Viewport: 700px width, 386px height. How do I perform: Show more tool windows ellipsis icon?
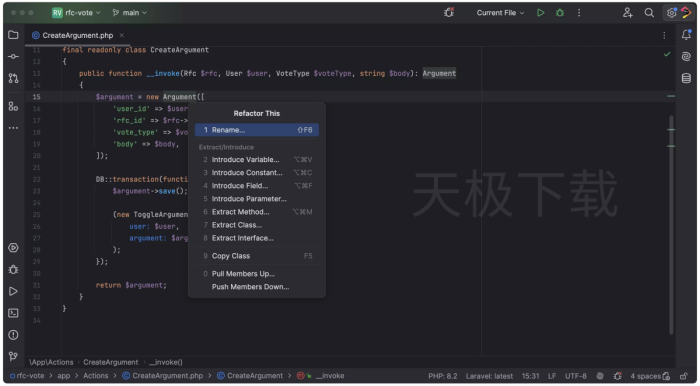click(13, 128)
